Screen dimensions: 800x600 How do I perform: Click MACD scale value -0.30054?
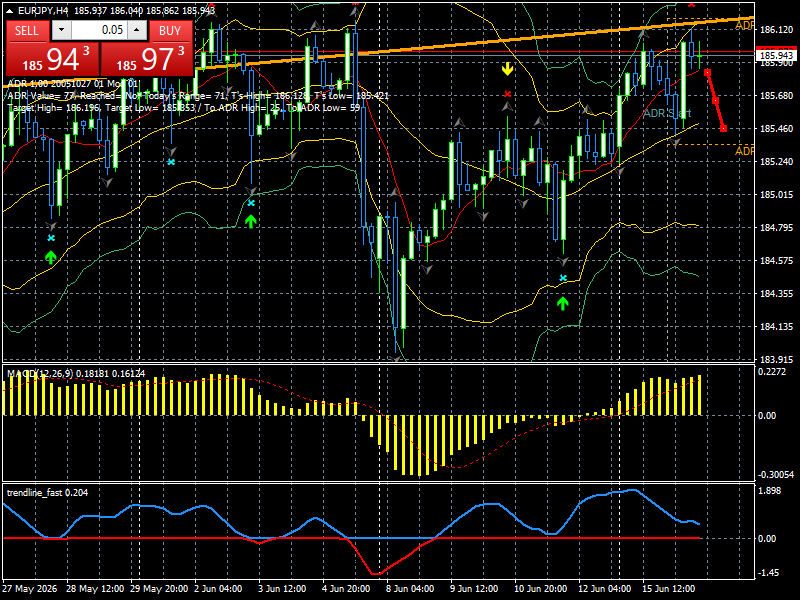776,474
